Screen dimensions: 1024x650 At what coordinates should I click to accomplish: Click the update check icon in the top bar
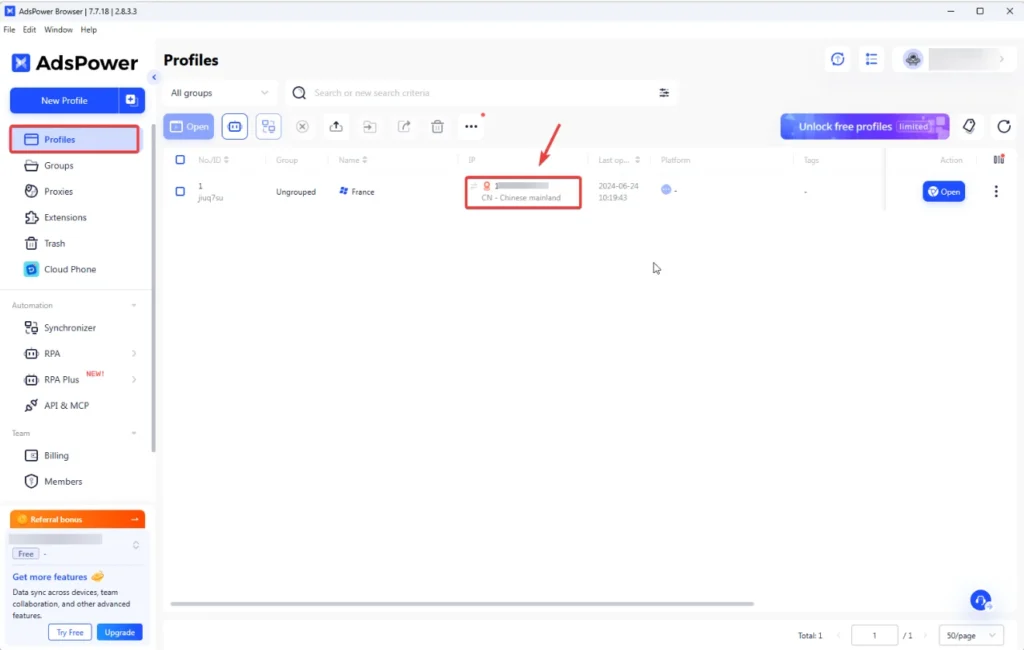click(x=838, y=59)
